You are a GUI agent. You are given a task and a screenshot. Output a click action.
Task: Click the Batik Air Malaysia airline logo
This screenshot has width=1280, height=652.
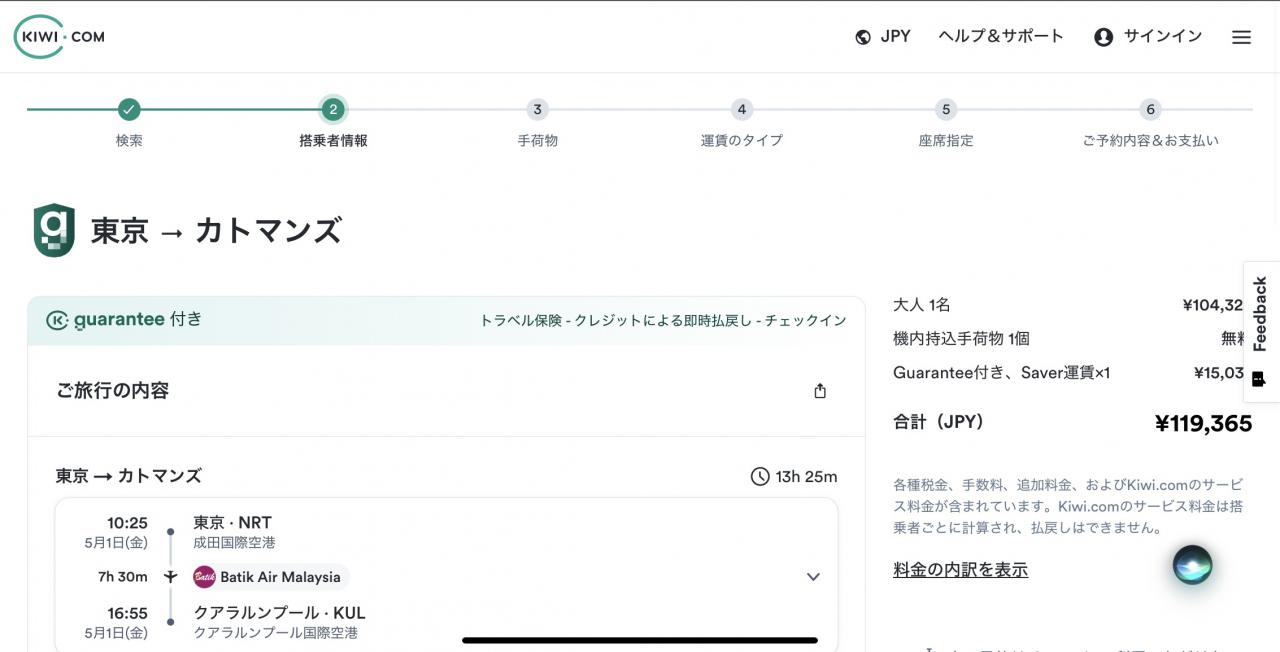click(204, 577)
